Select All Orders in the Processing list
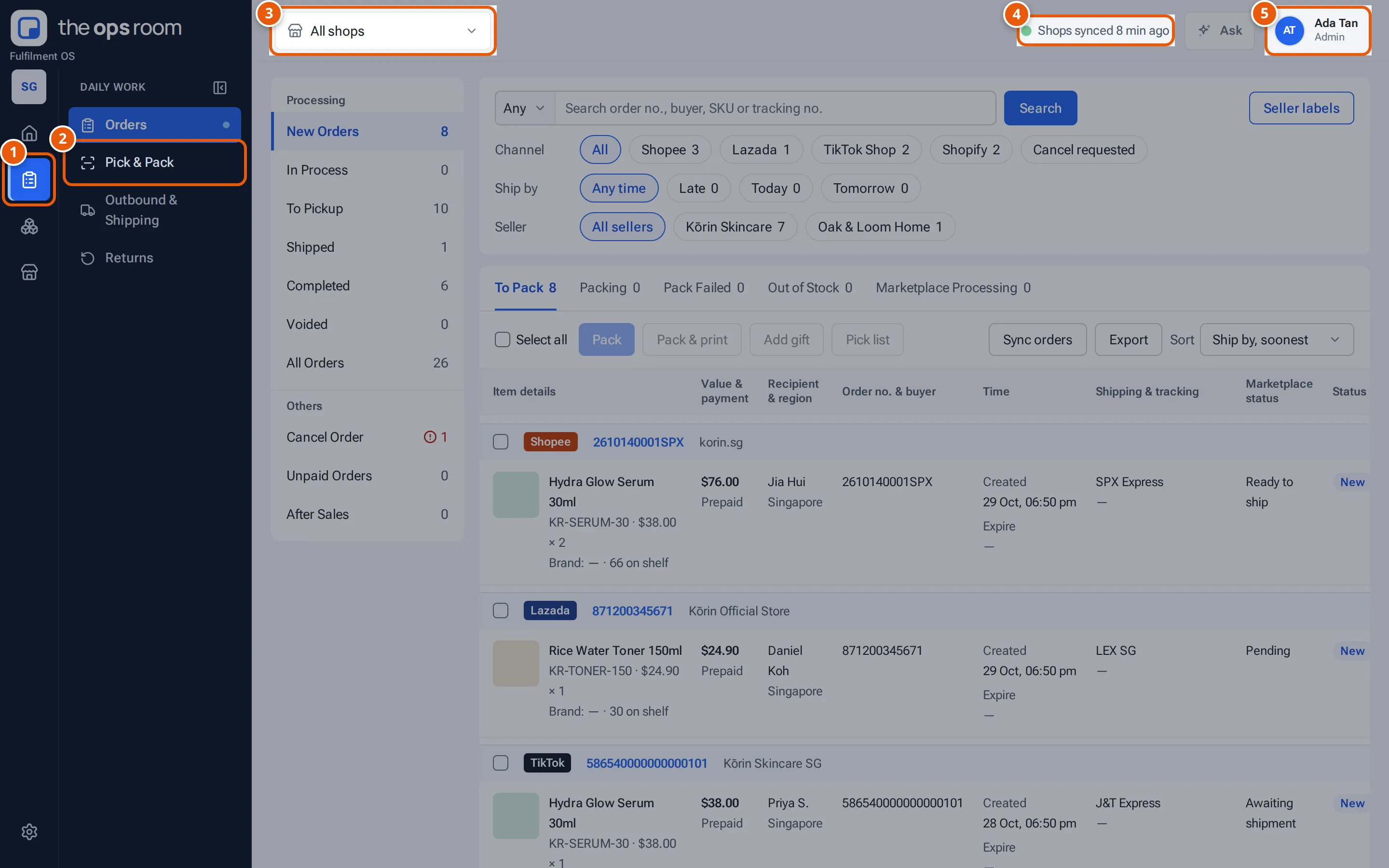Viewport: 1389px width, 868px height. 368,363
